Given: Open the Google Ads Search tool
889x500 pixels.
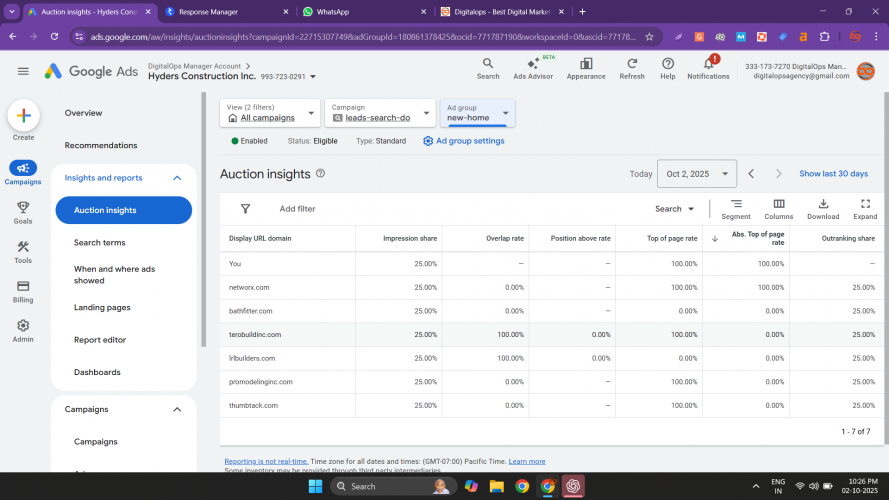Looking at the screenshot, I should coord(488,68).
